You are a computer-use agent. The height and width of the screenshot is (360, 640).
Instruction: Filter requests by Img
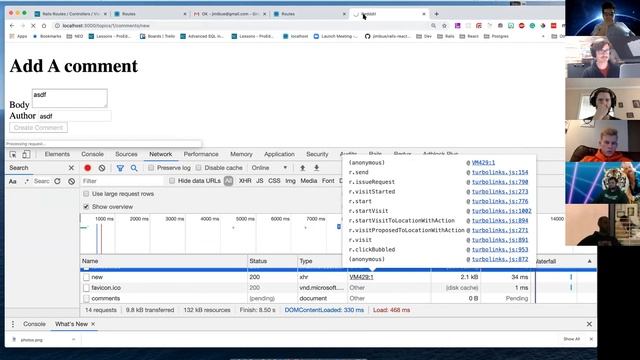pos(290,181)
